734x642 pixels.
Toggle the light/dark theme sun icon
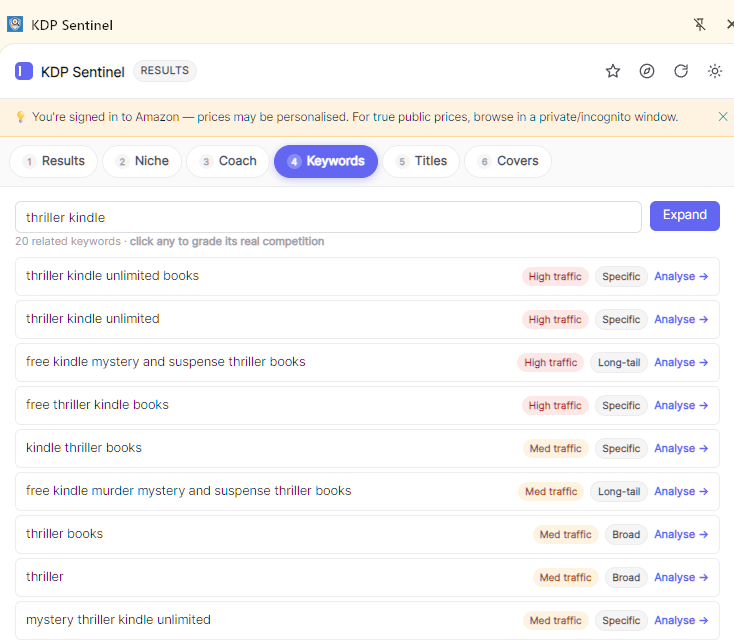(x=715, y=71)
